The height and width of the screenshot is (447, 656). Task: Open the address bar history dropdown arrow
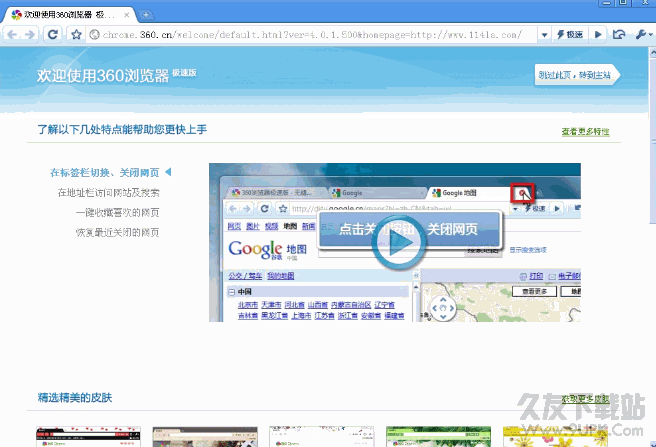(544, 35)
